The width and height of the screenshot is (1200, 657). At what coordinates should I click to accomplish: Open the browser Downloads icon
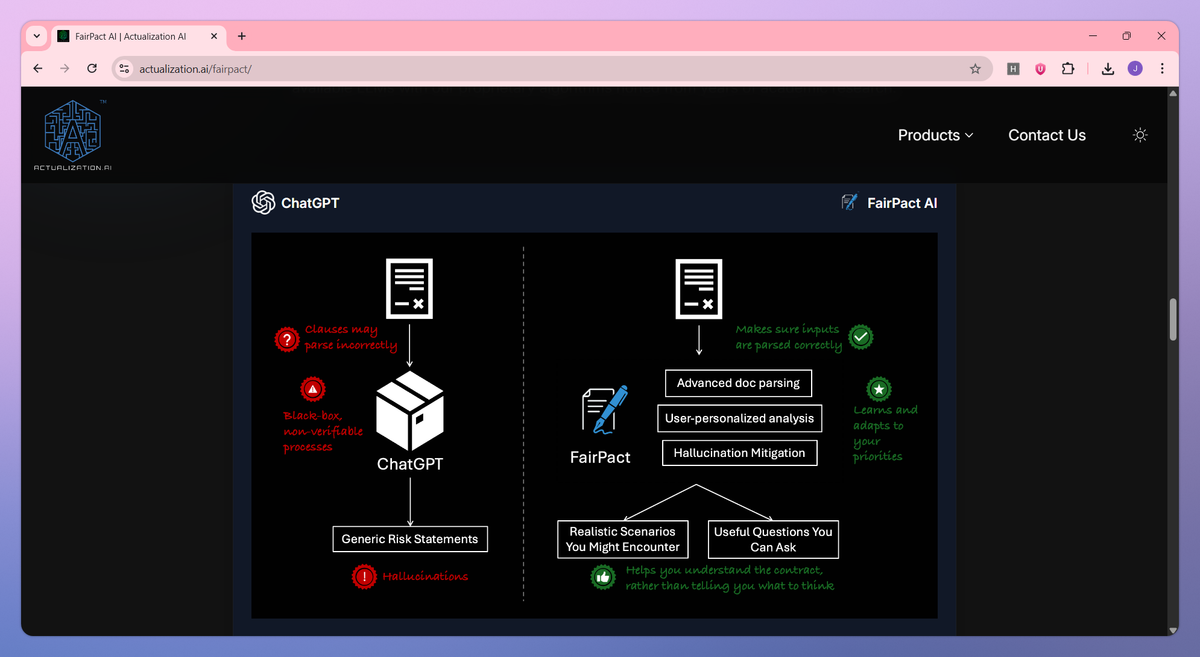coord(1108,69)
